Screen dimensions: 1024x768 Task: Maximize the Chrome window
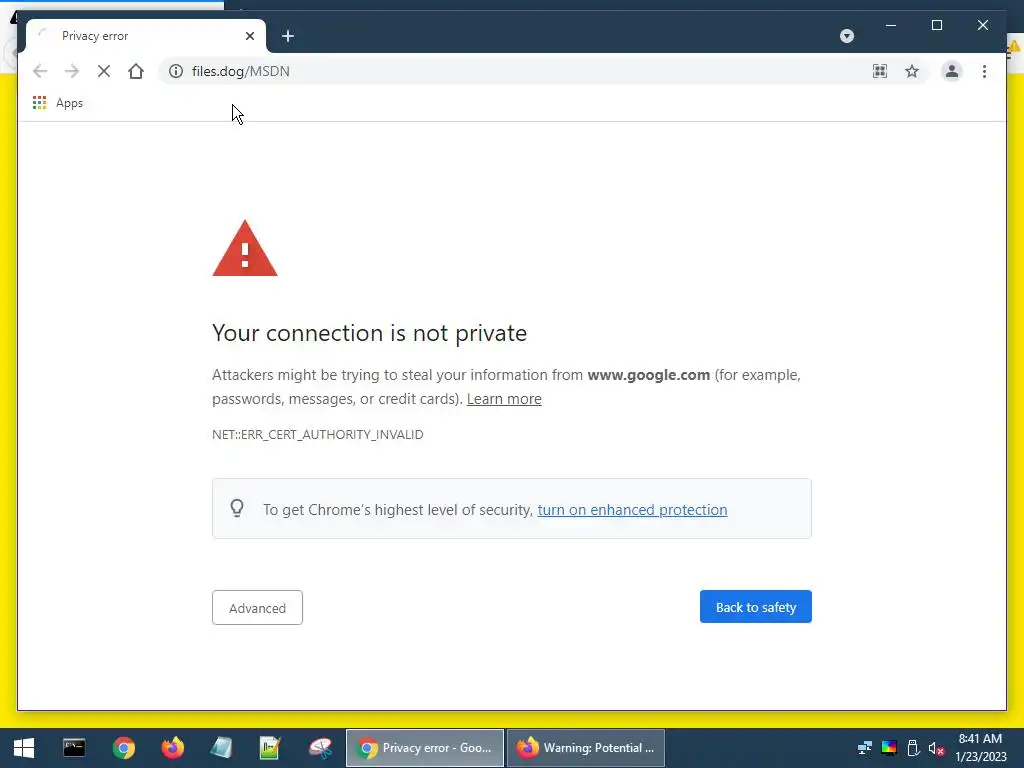coord(936,25)
